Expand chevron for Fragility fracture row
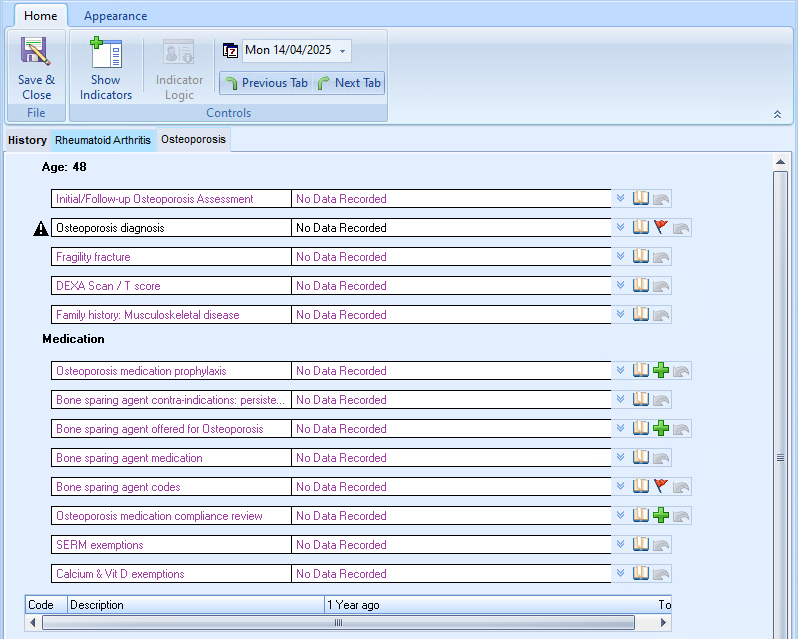Screen dimensions: 798x639 (x=620, y=256)
